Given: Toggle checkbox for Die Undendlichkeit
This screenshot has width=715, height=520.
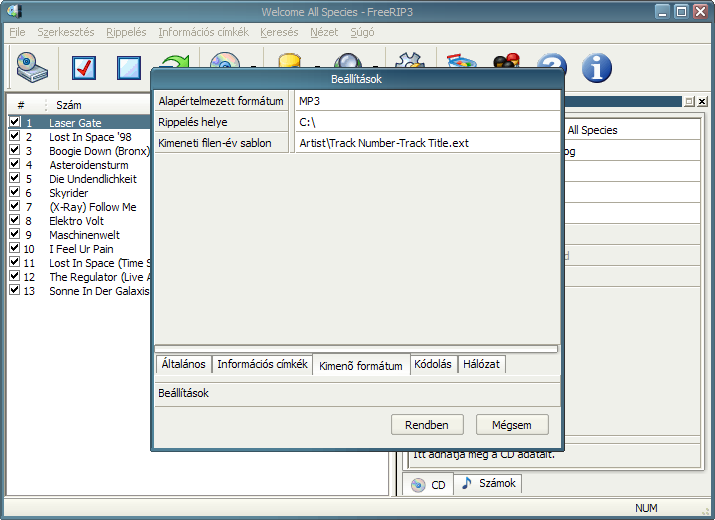Looking at the screenshot, I should click(15, 177).
